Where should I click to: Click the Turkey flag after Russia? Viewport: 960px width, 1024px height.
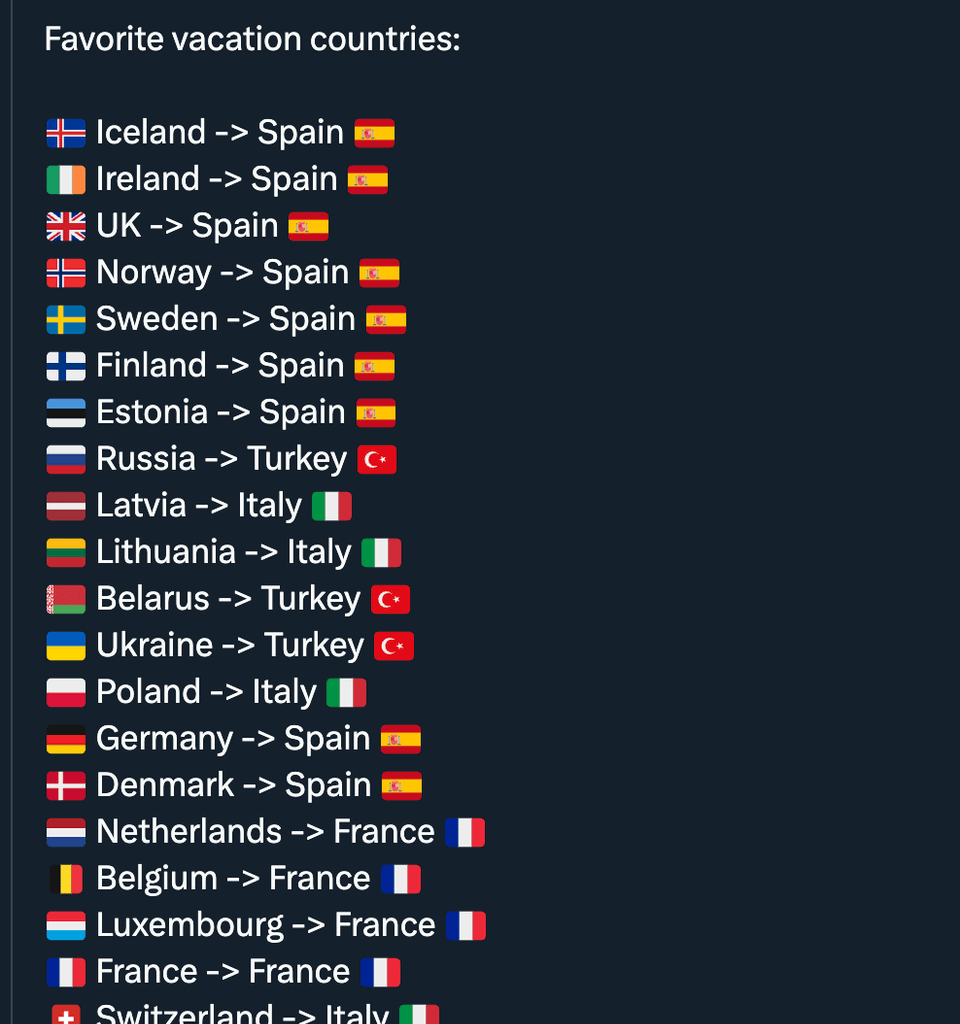tap(377, 460)
